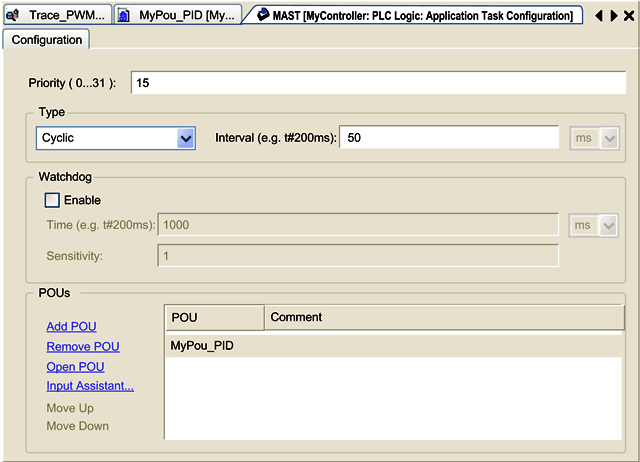Select the MyPou_PID row in POU list

pos(203,346)
